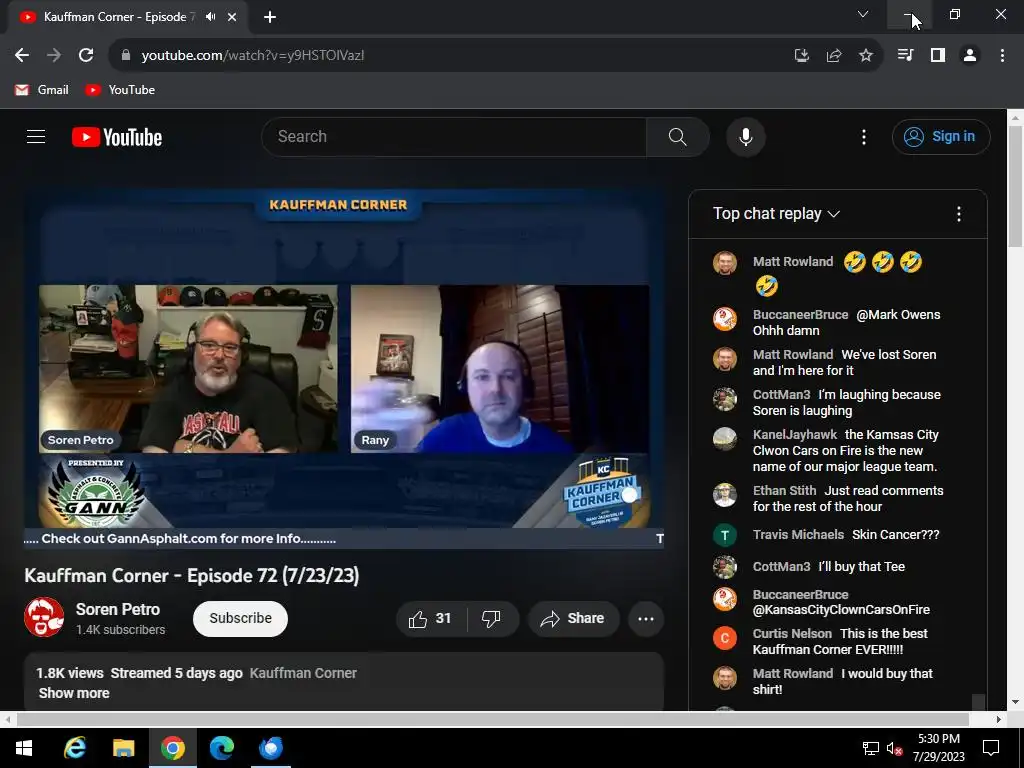Click the 1.4K subscribers text

pos(120,630)
